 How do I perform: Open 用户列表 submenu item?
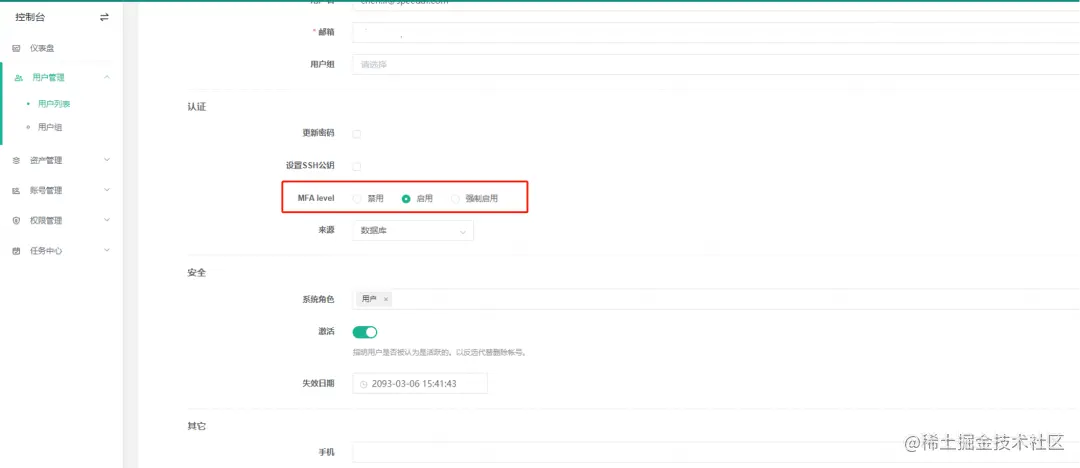54,104
